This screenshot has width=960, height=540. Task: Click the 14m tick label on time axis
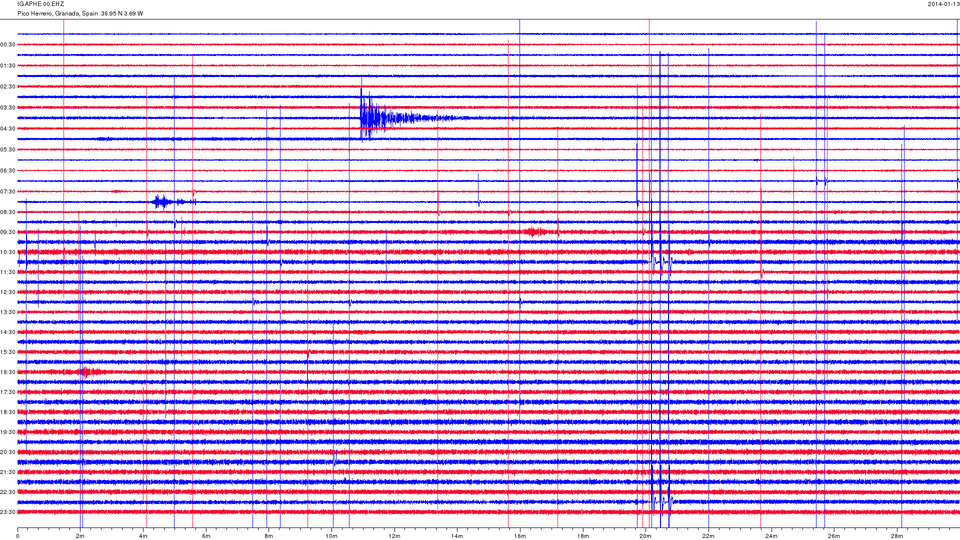point(457,536)
